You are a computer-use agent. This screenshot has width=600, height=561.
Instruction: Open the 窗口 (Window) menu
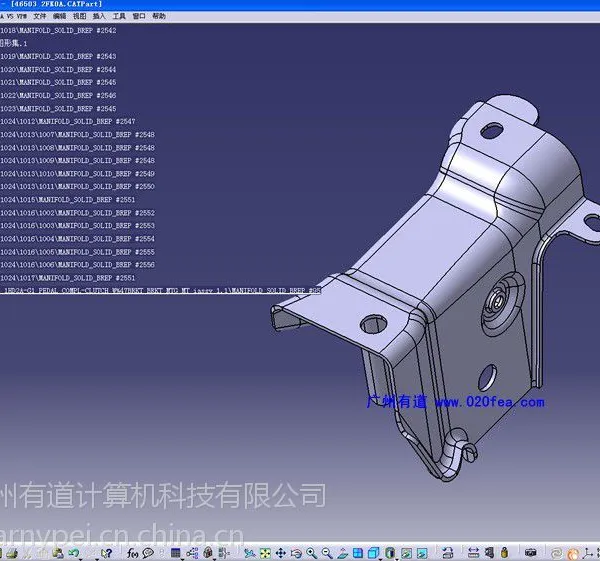139,16
